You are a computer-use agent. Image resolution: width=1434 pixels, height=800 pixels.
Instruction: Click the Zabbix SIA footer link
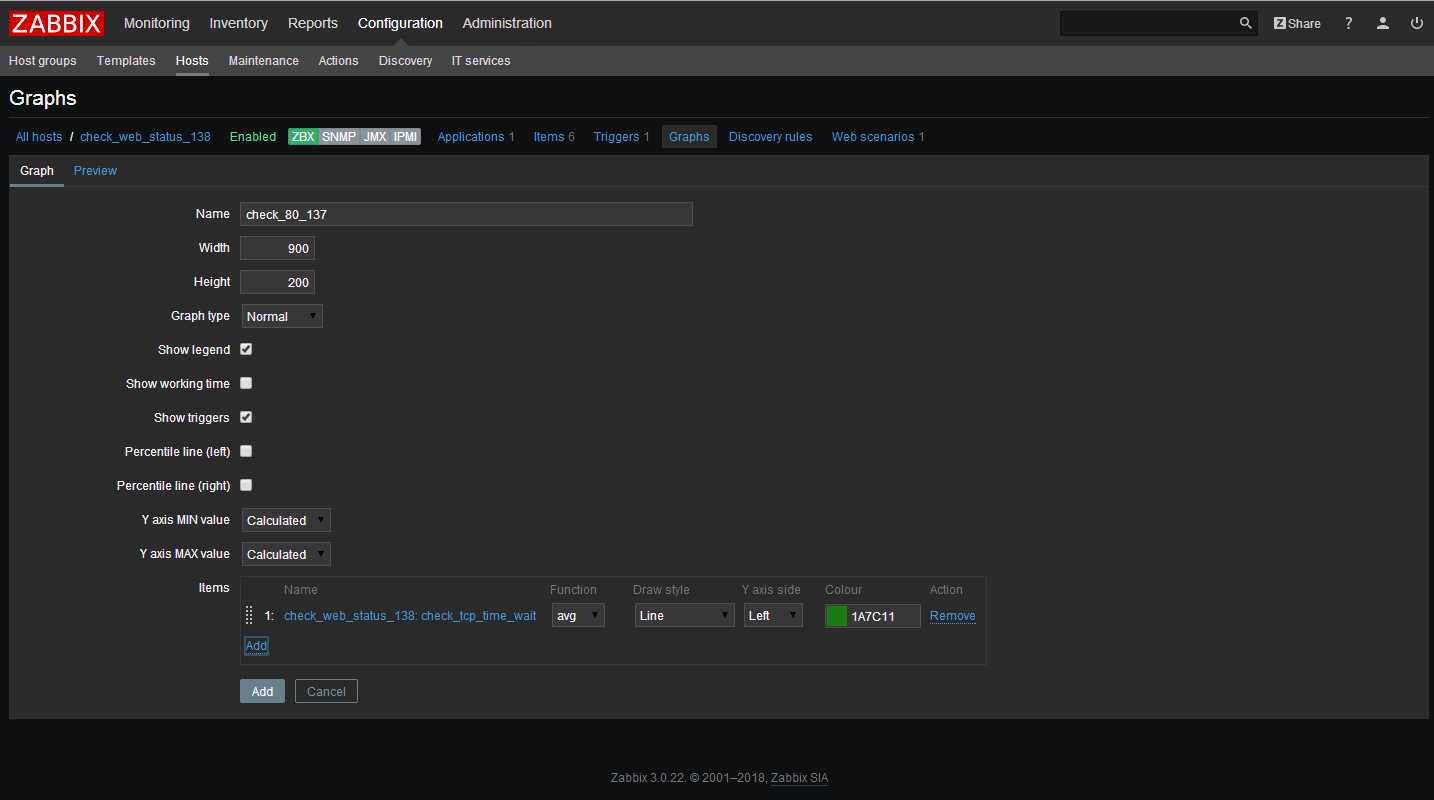[x=799, y=778]
